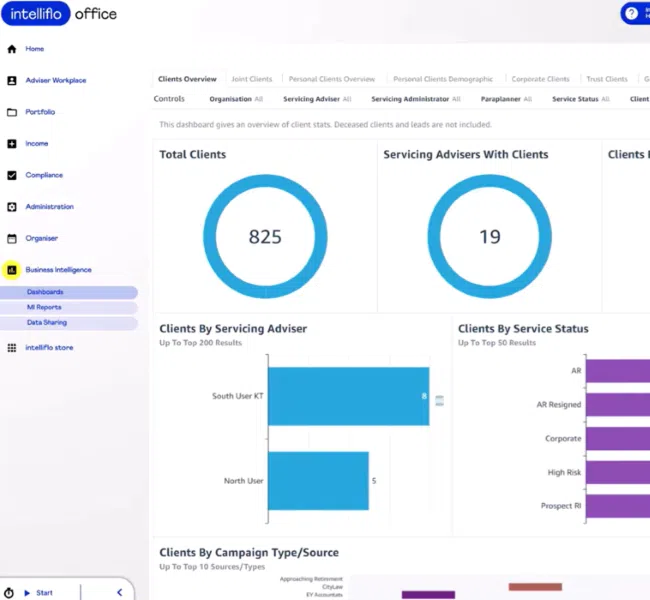Viewport: 650px width, 600px height.
Task: Collapse the sidebar with the chevron arrow
Action: (x=119, y=593)
